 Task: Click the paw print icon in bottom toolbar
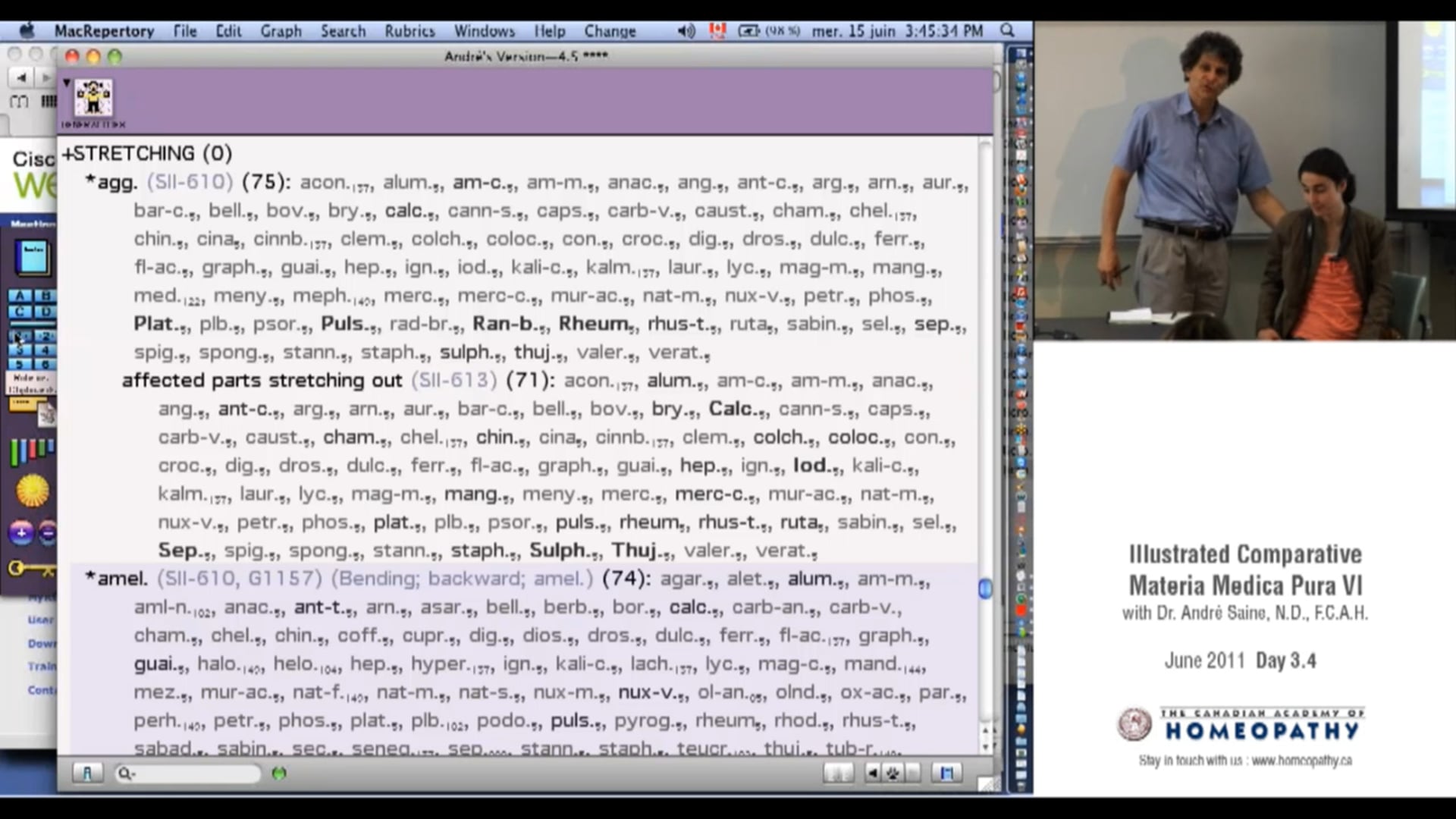click(x=893, y=773)
